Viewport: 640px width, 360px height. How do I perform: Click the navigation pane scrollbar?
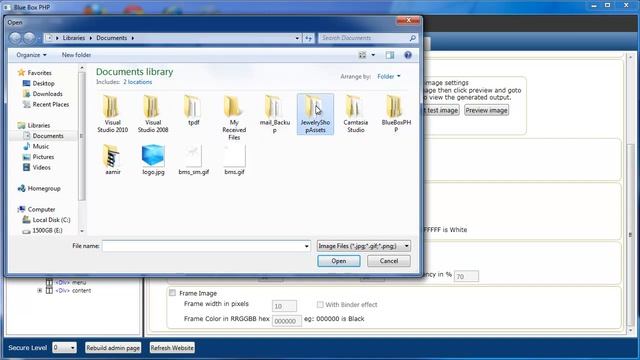(x=82, y=136)
